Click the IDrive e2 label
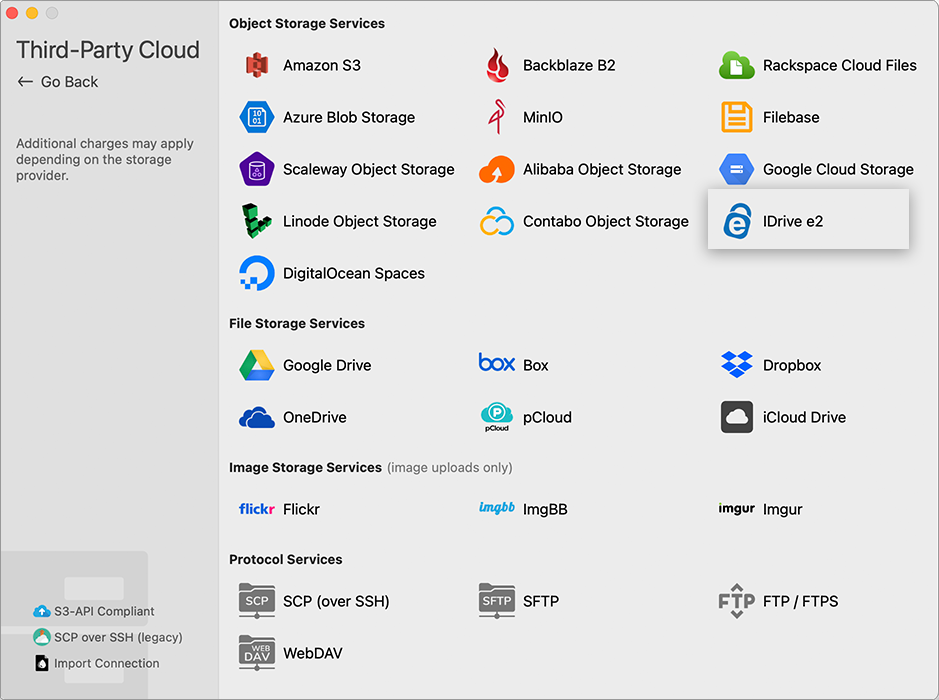The width and height of the screenshot is (939, 700). (x=793, y=222)
